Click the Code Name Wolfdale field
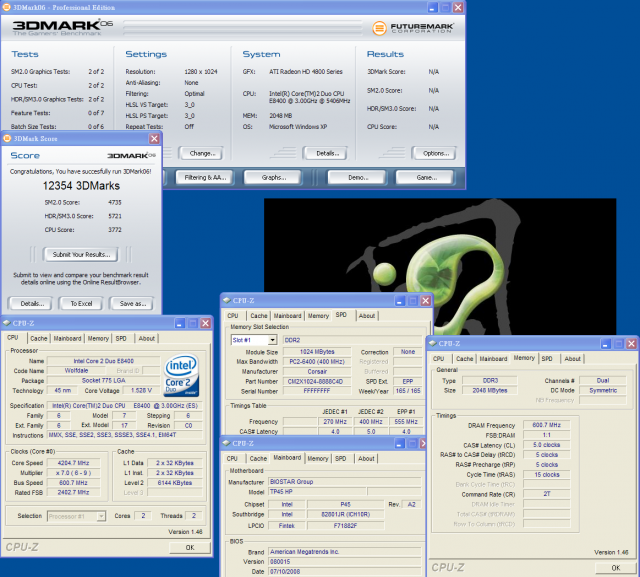The height and width of the screenshot is (577, 640). 76,371
